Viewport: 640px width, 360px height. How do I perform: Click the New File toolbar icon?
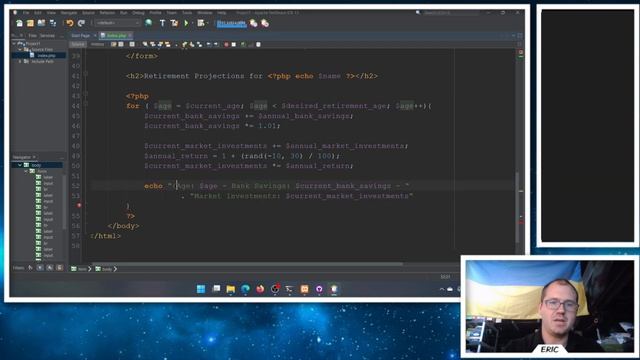click(19, 23)
